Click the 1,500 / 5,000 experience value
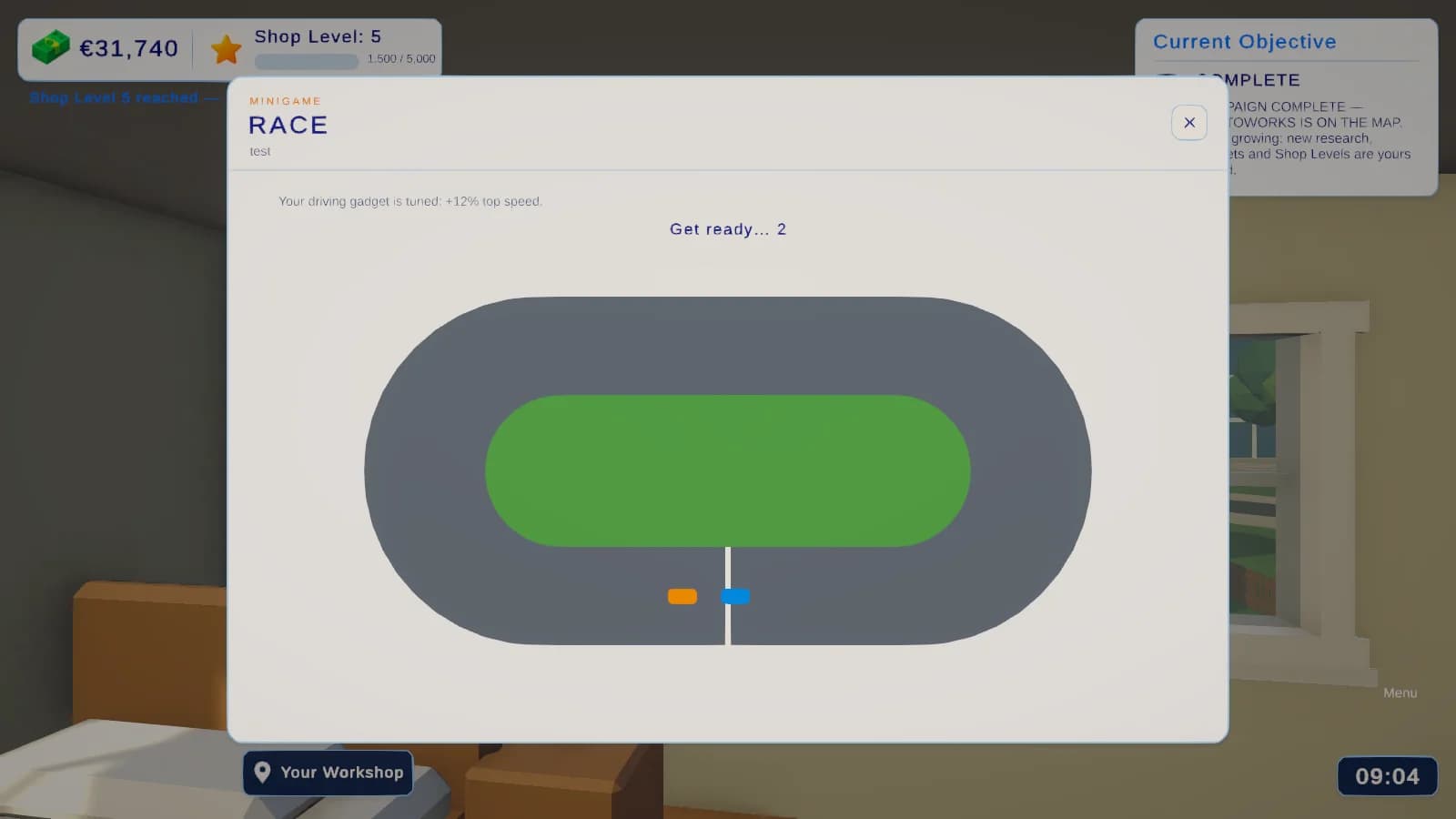Viewport: 1456px width, 819px height. 401,58
